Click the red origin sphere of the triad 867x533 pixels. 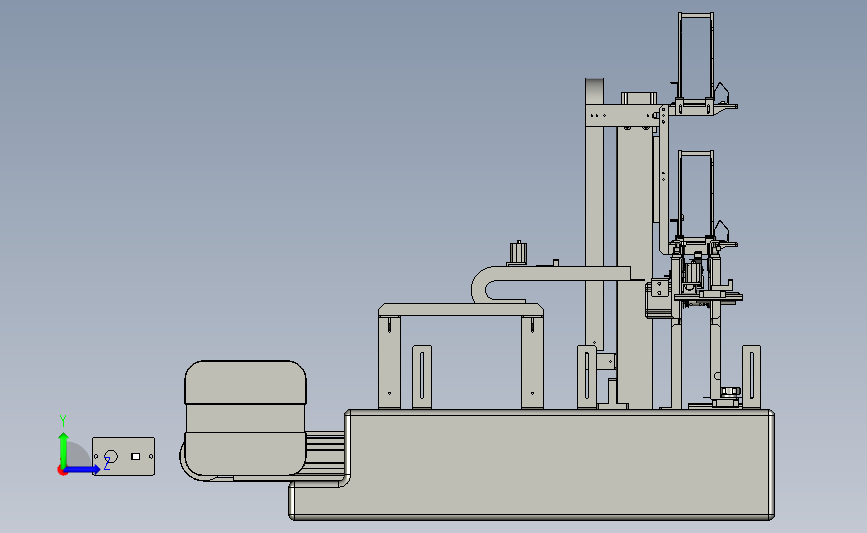[x=62, y=471]
